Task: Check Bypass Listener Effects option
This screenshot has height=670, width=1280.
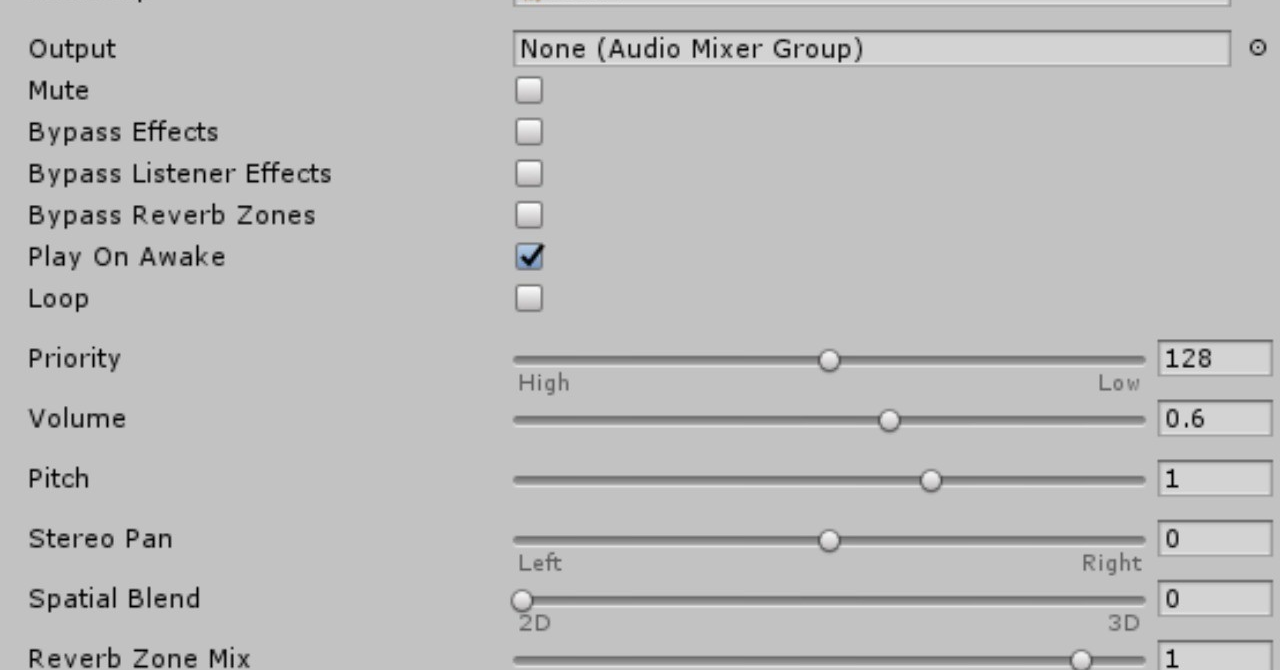Action: pos(529,174)
